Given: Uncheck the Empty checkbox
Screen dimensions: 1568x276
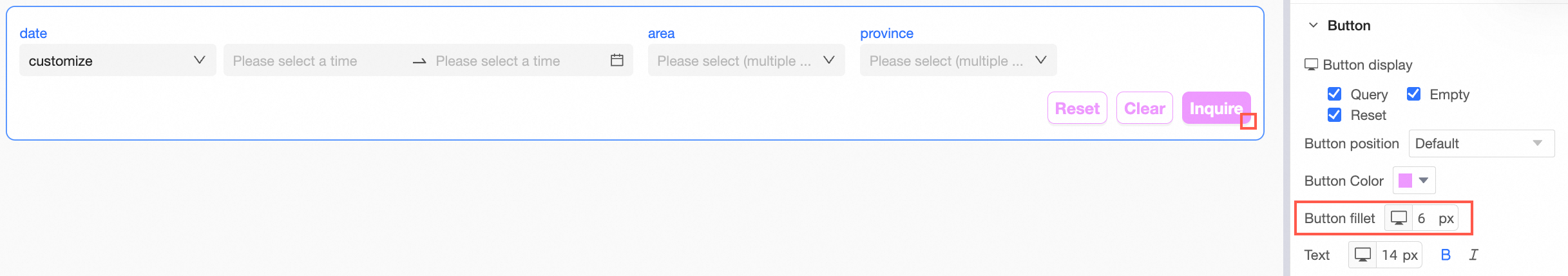Looking at the screenshot, I should coord(1413,94).
